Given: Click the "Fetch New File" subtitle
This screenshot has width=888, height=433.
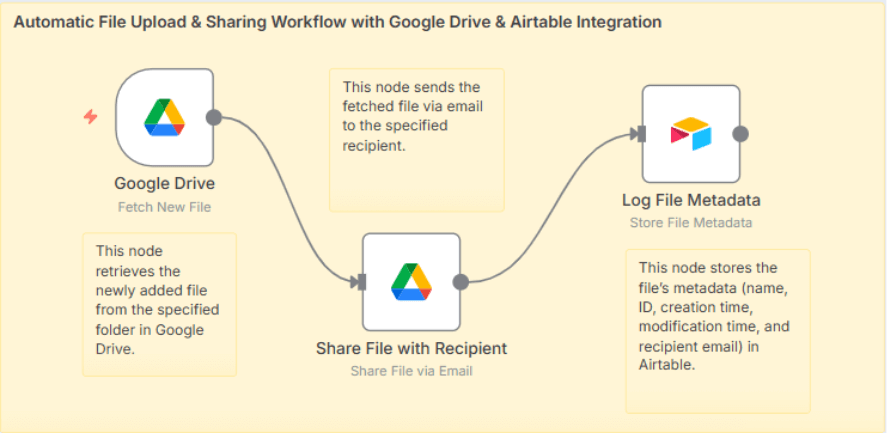Looking at the screenshot, I should click(164, 207).
